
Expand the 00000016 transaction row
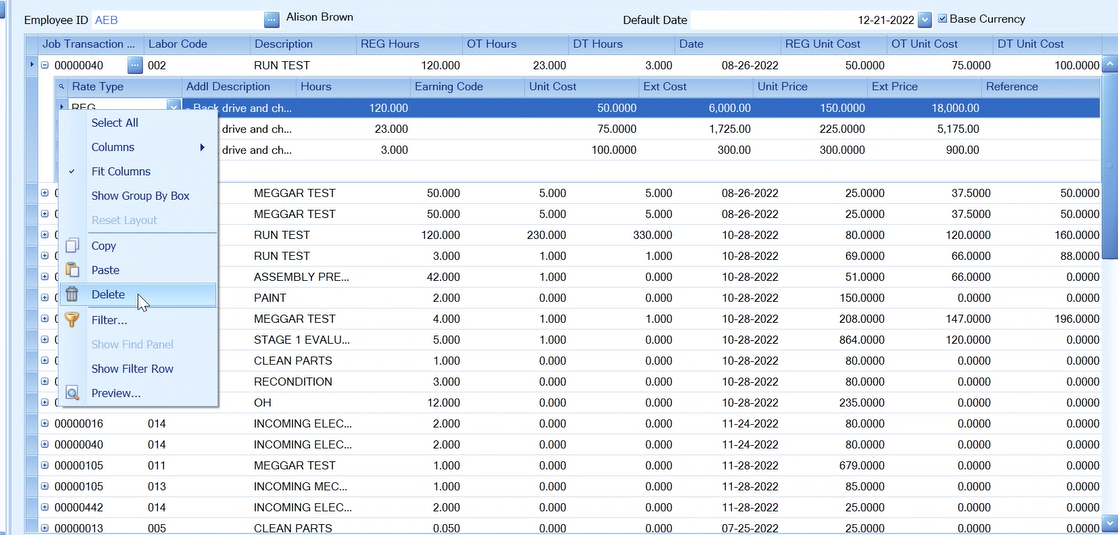pyautogui.click(x=44, y=424)
